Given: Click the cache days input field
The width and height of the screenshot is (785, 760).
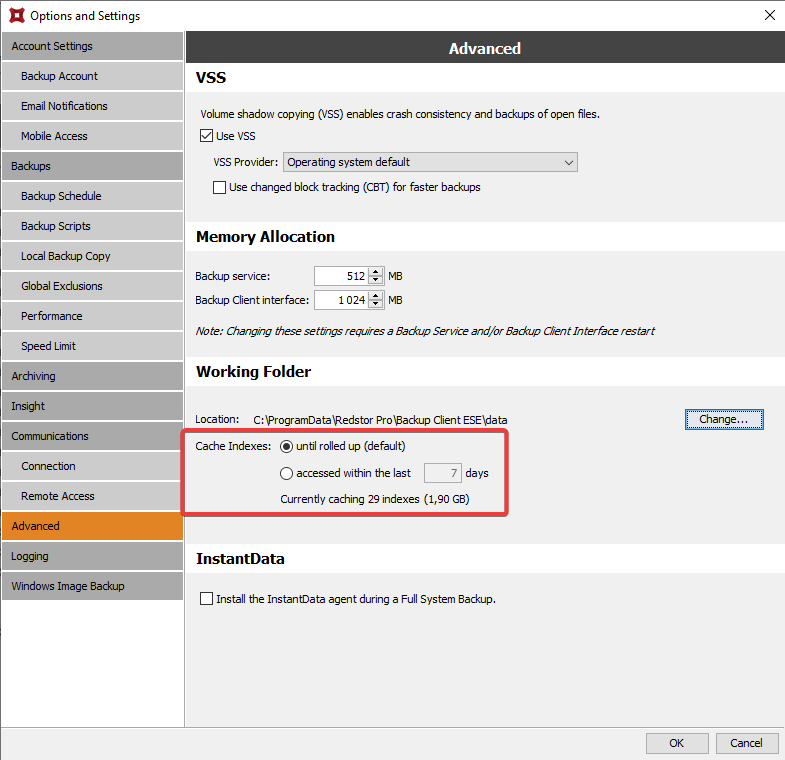Looking at the screenshot, I should 443,473.
